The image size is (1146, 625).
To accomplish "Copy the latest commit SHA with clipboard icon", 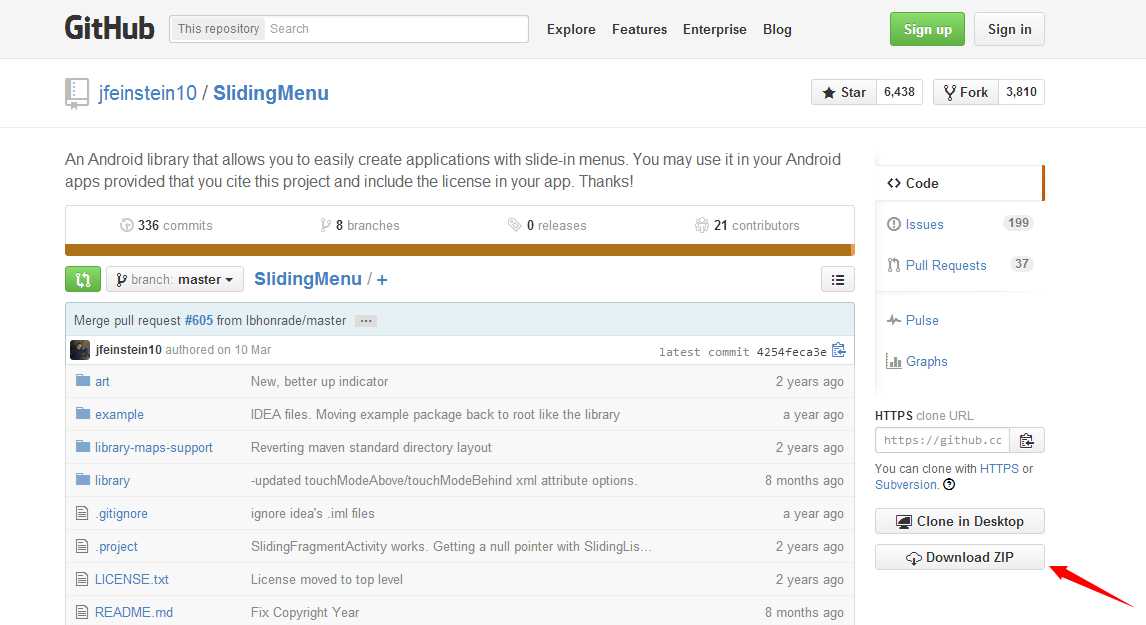I will click(838, 351).
